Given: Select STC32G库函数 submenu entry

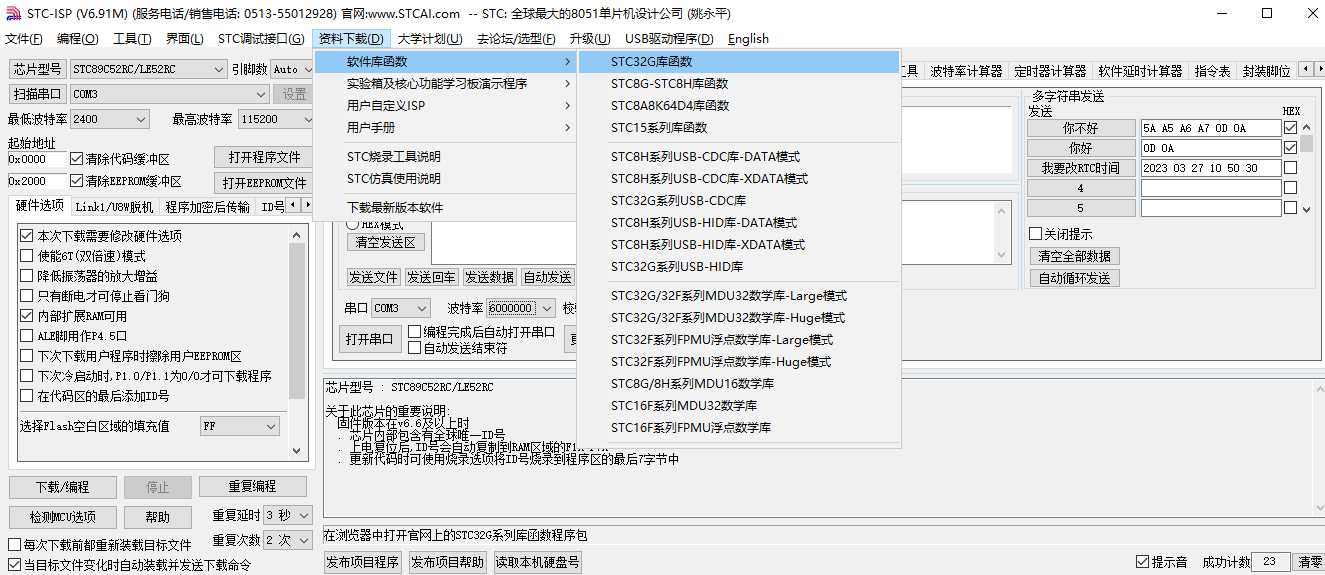Looking at the screenshot, I should click(739, 62).
